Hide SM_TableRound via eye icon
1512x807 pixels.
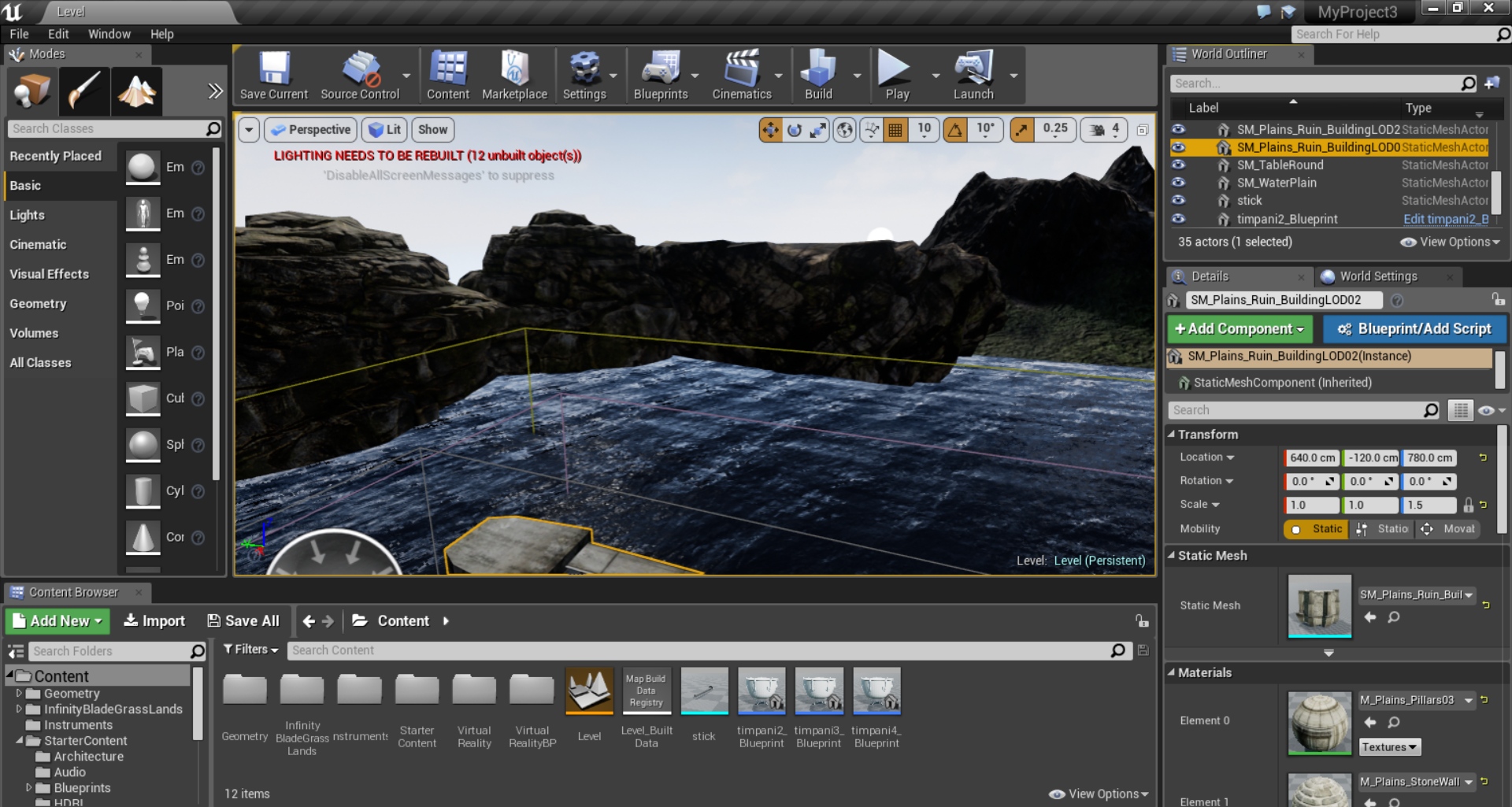[x=1178, y=165]
